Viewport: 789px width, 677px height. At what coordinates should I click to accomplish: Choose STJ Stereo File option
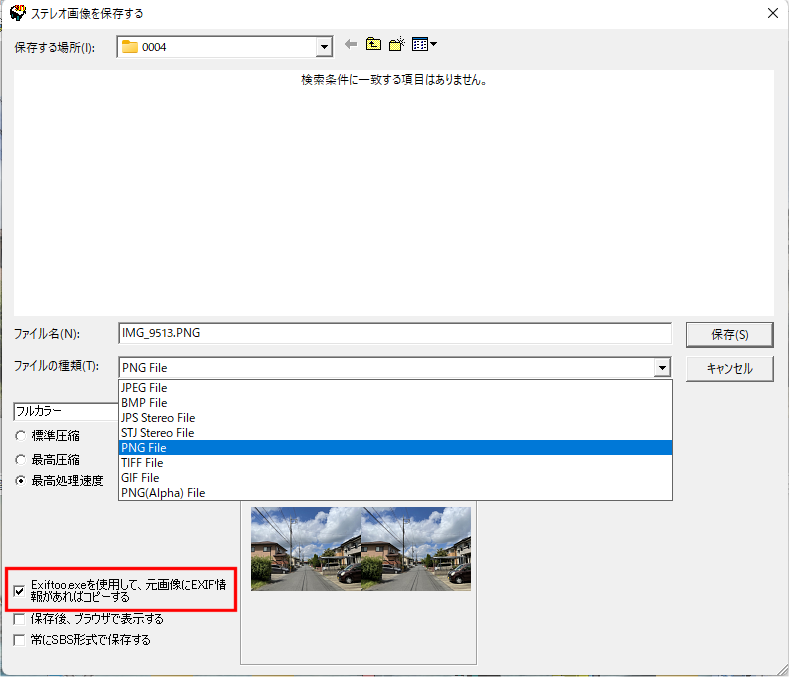(x=396, y=433)
